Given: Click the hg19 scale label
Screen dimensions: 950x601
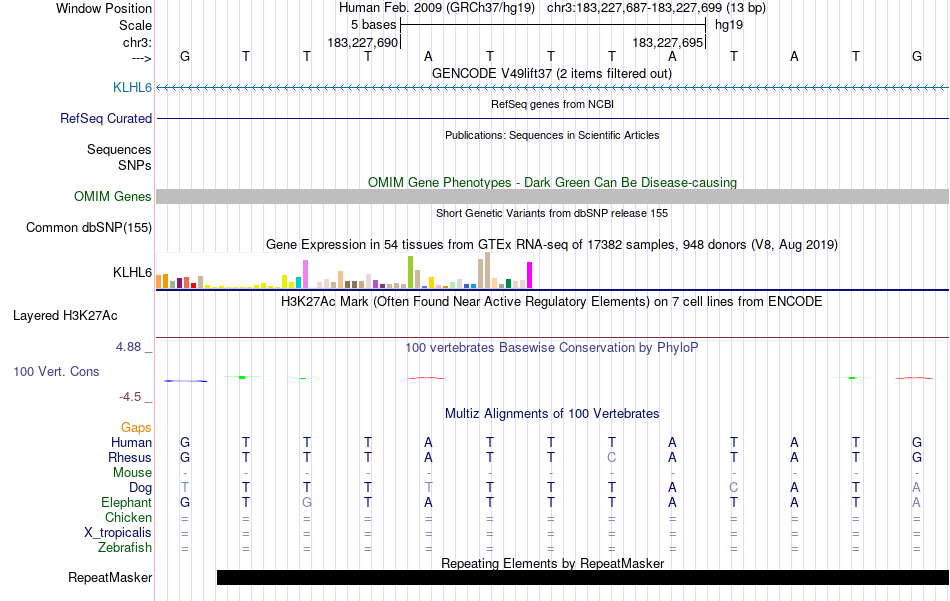Looking at the screenshot, I should 729,25.
